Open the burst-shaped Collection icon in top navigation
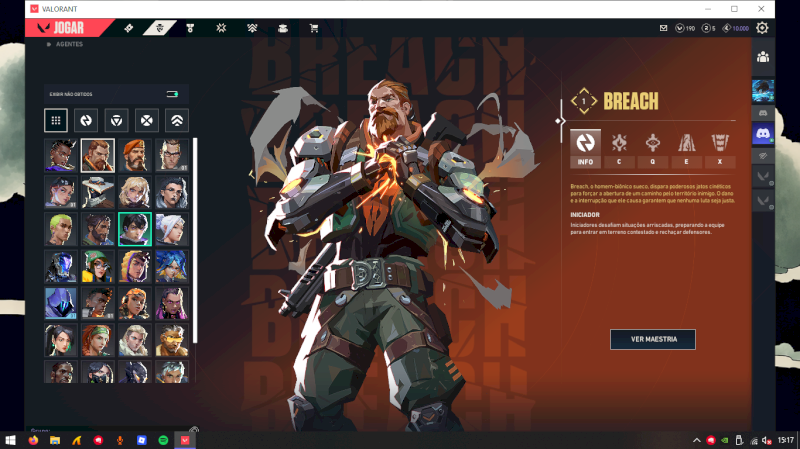 [221, 28]
